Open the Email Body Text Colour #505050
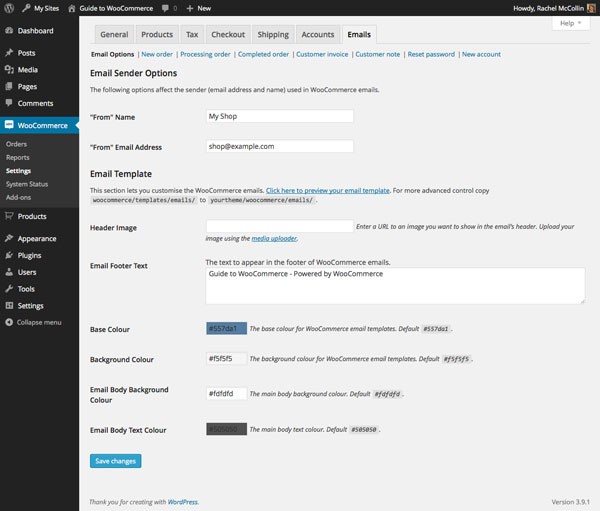 pos(227,429)
